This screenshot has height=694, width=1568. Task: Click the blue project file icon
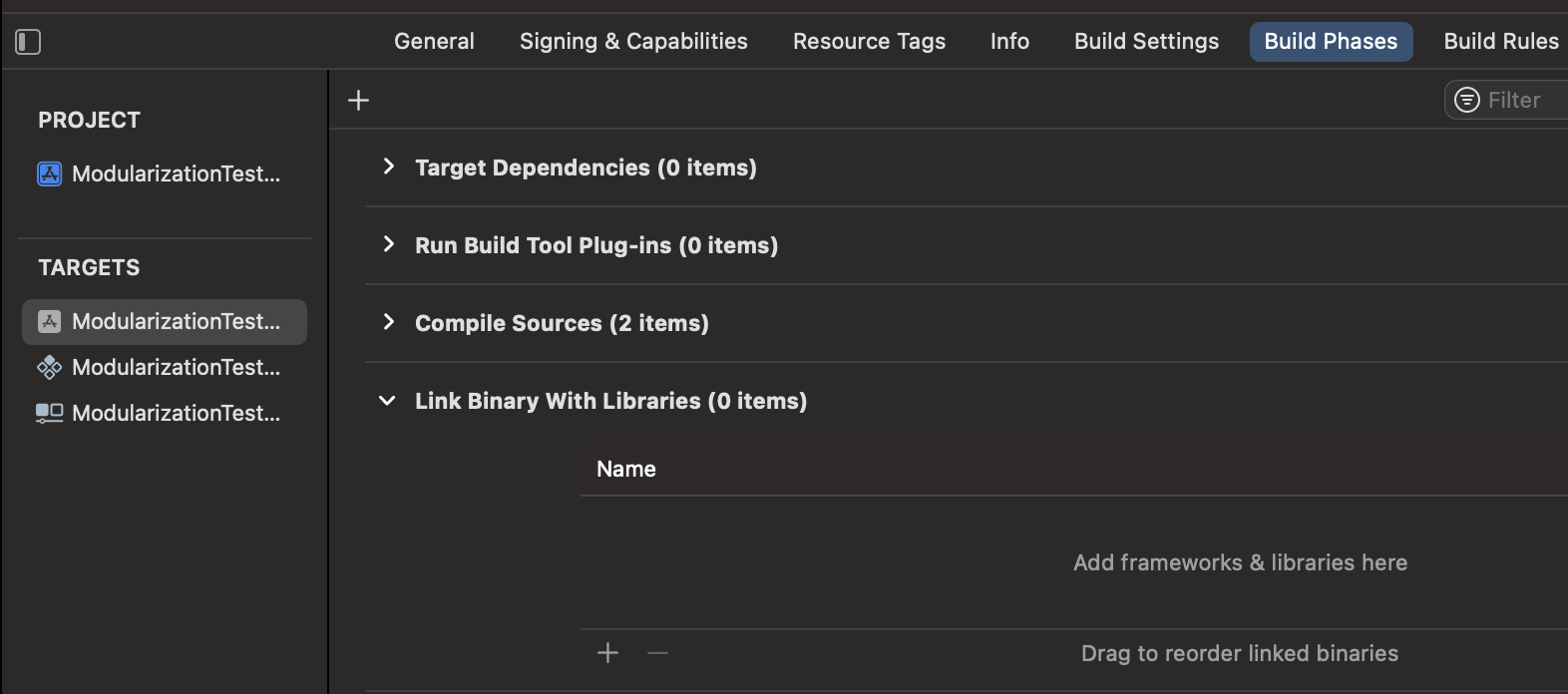pos(49,173)
